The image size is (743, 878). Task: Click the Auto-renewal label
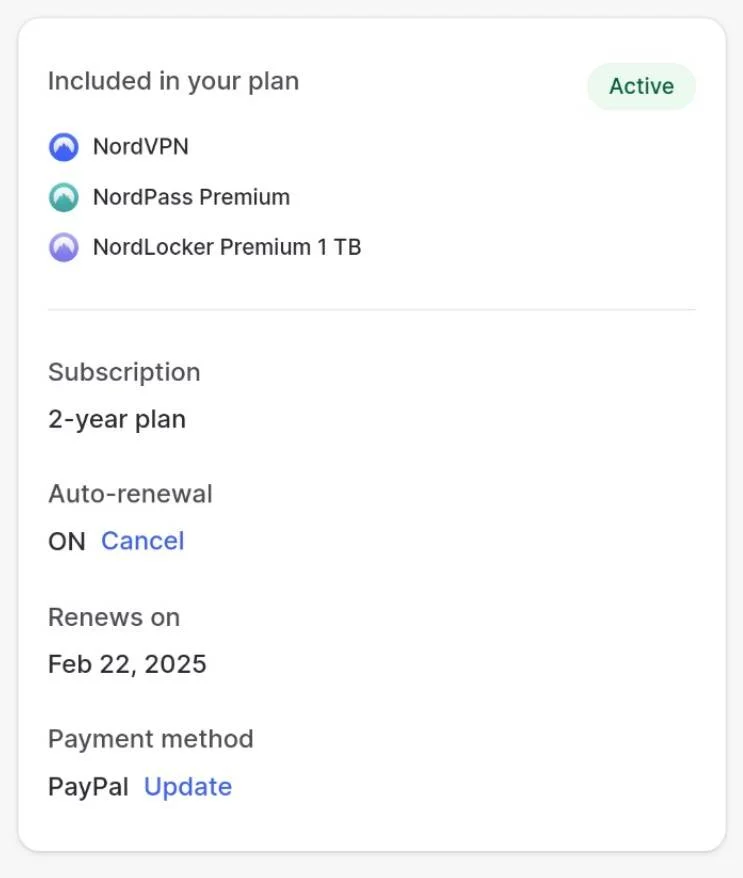(130, 494)
